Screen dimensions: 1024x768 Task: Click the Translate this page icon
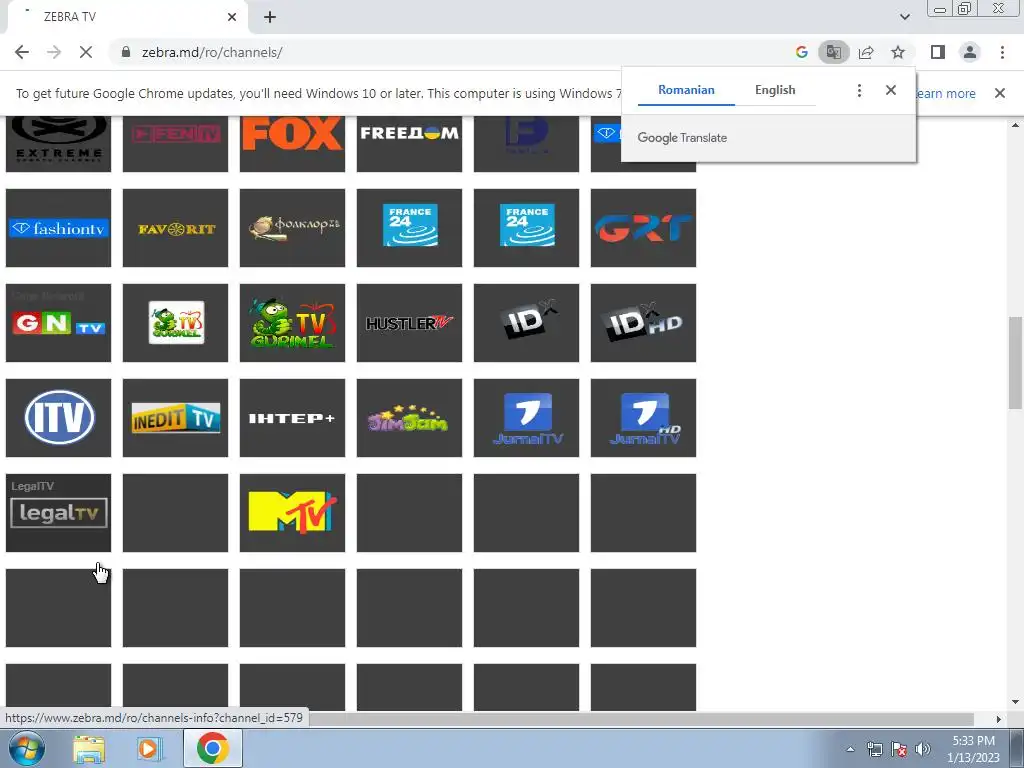coord(833,52)
